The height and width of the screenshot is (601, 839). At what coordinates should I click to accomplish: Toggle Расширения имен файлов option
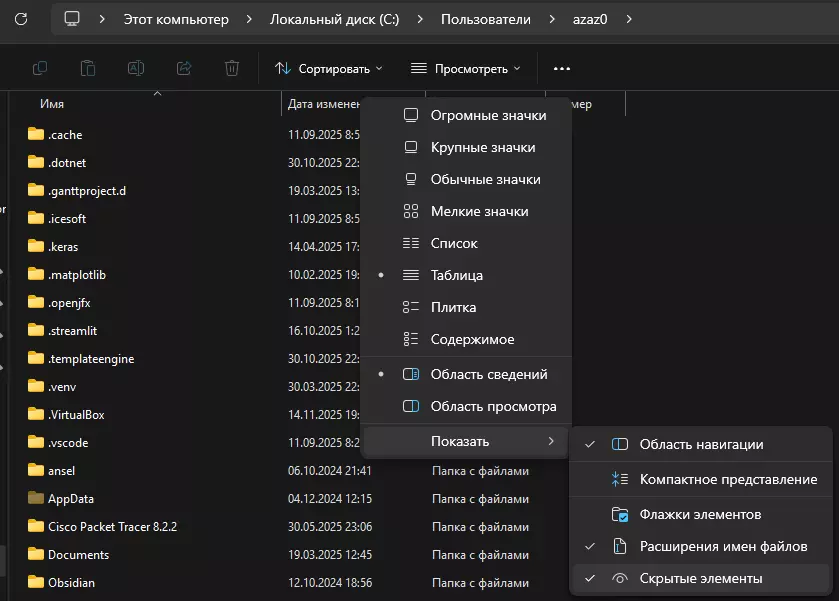[x=722, y=546]
